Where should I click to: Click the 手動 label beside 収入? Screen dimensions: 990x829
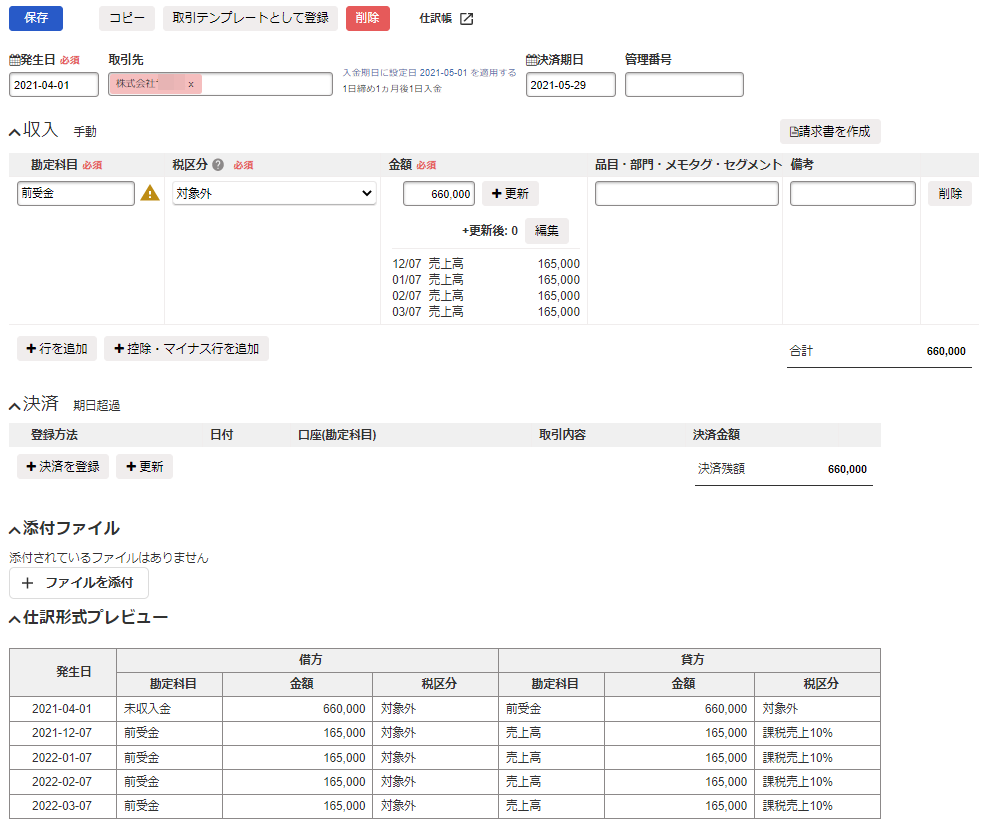coord(85,131)
